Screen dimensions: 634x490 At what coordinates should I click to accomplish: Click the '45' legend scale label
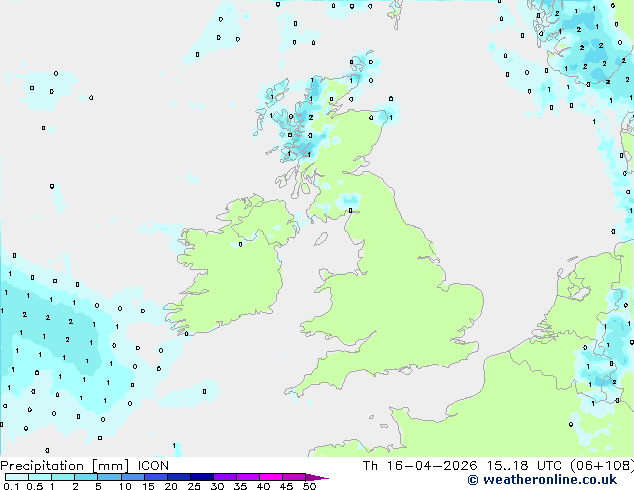point(286,486)
